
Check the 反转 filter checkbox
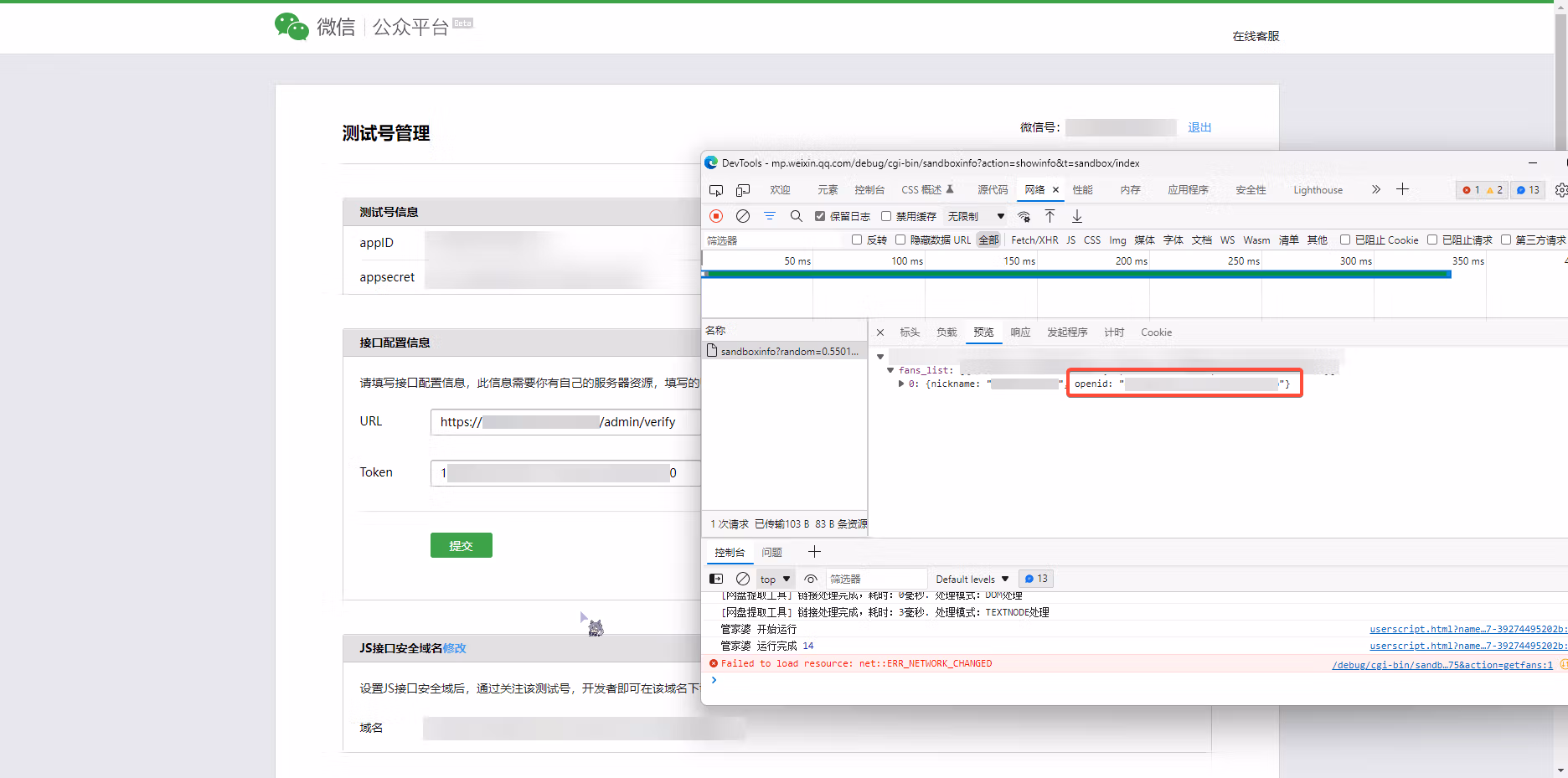coord(857,240)
